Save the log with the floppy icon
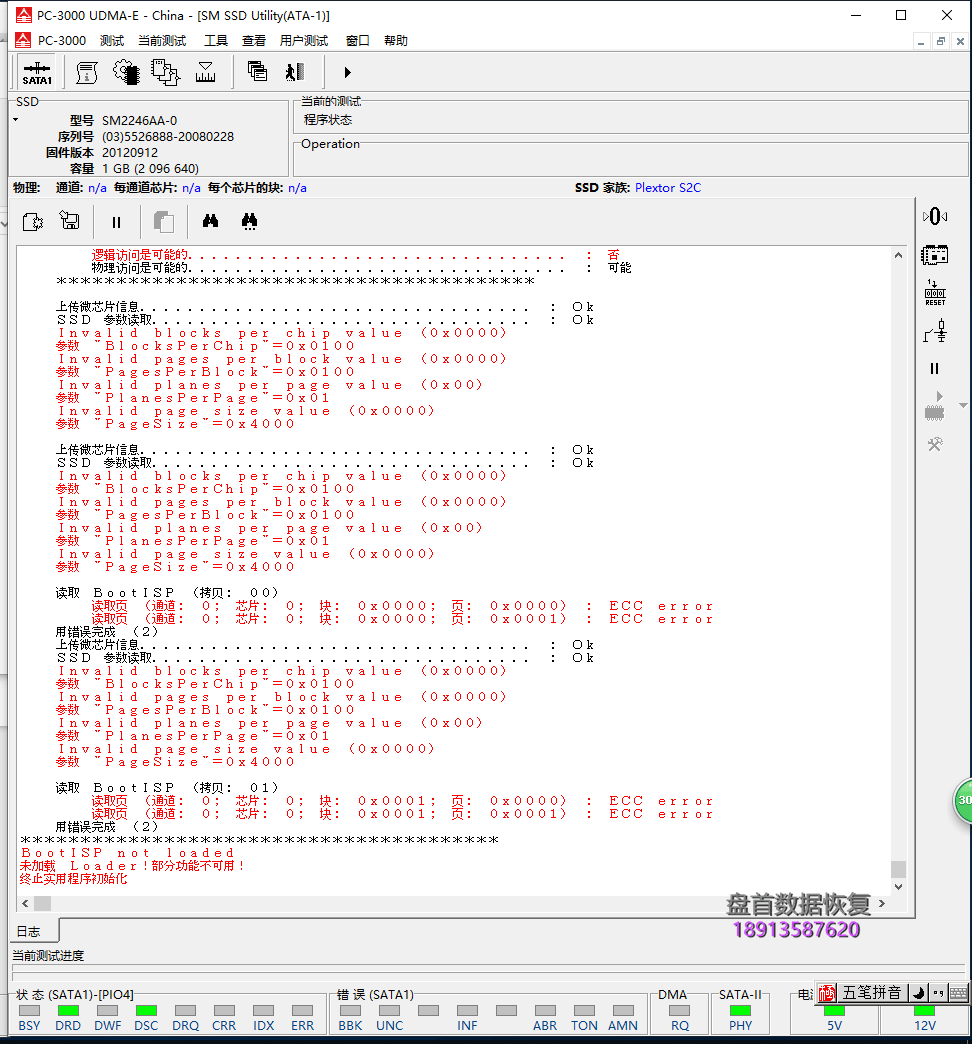 (69, 220)
